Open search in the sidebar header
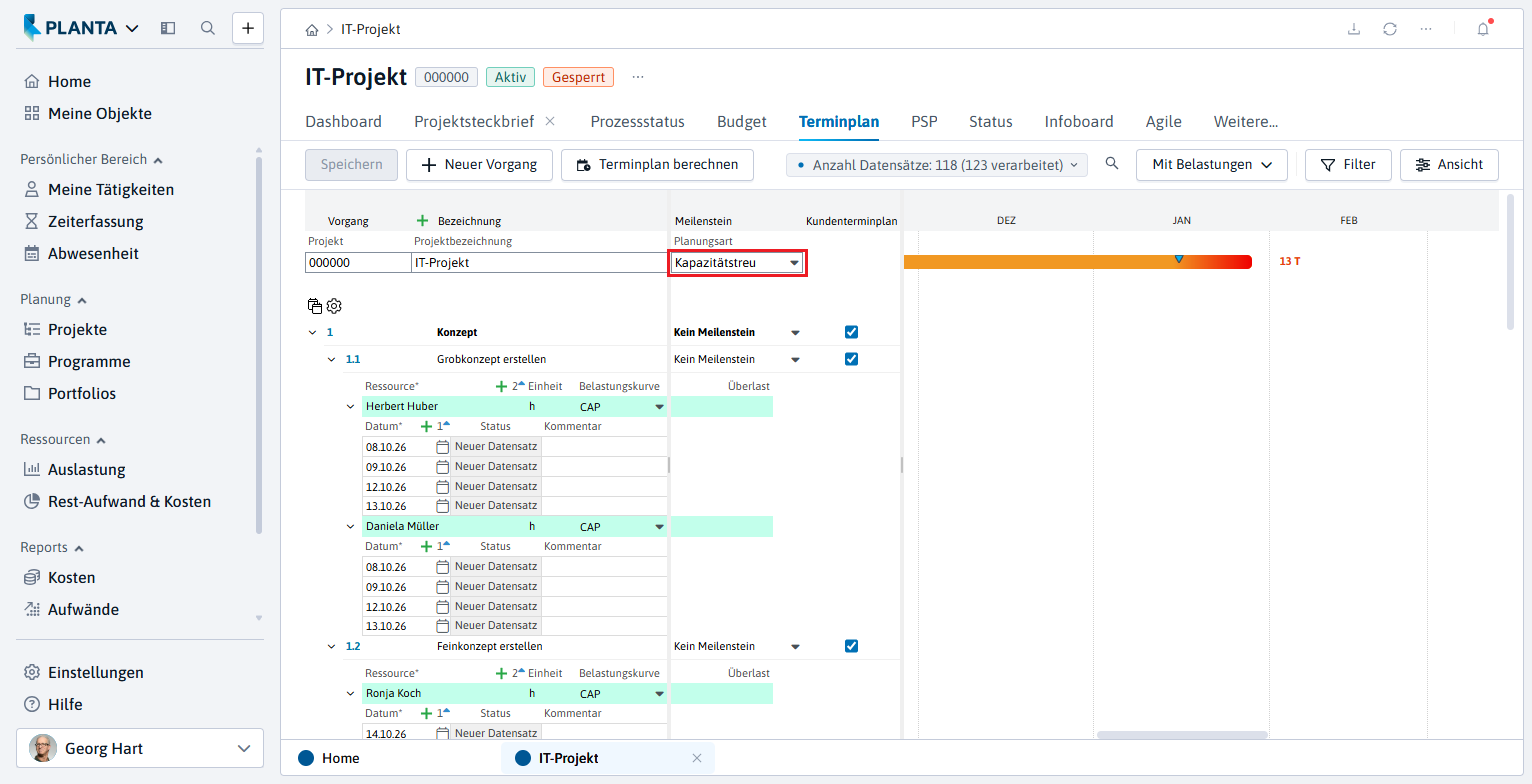 click(208, 28)
